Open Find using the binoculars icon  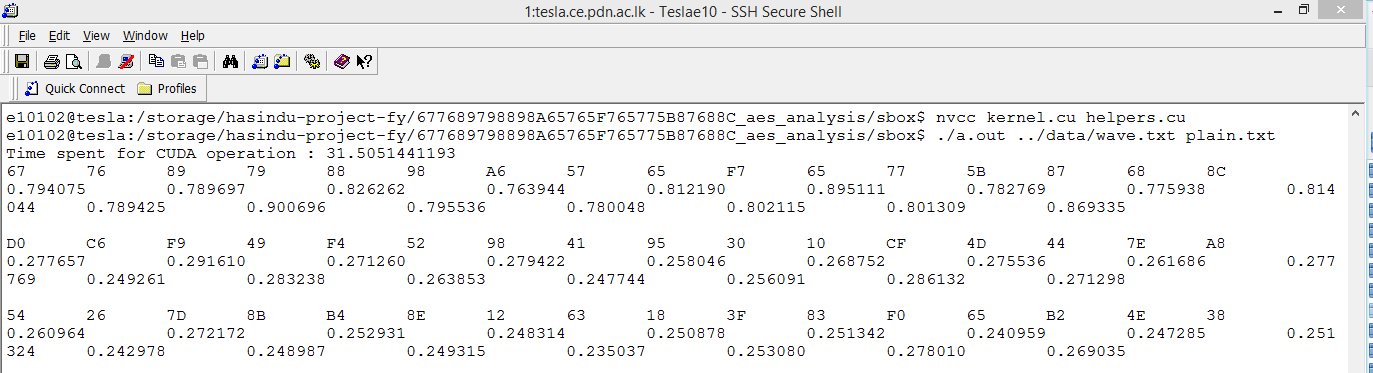click(230, 62)
